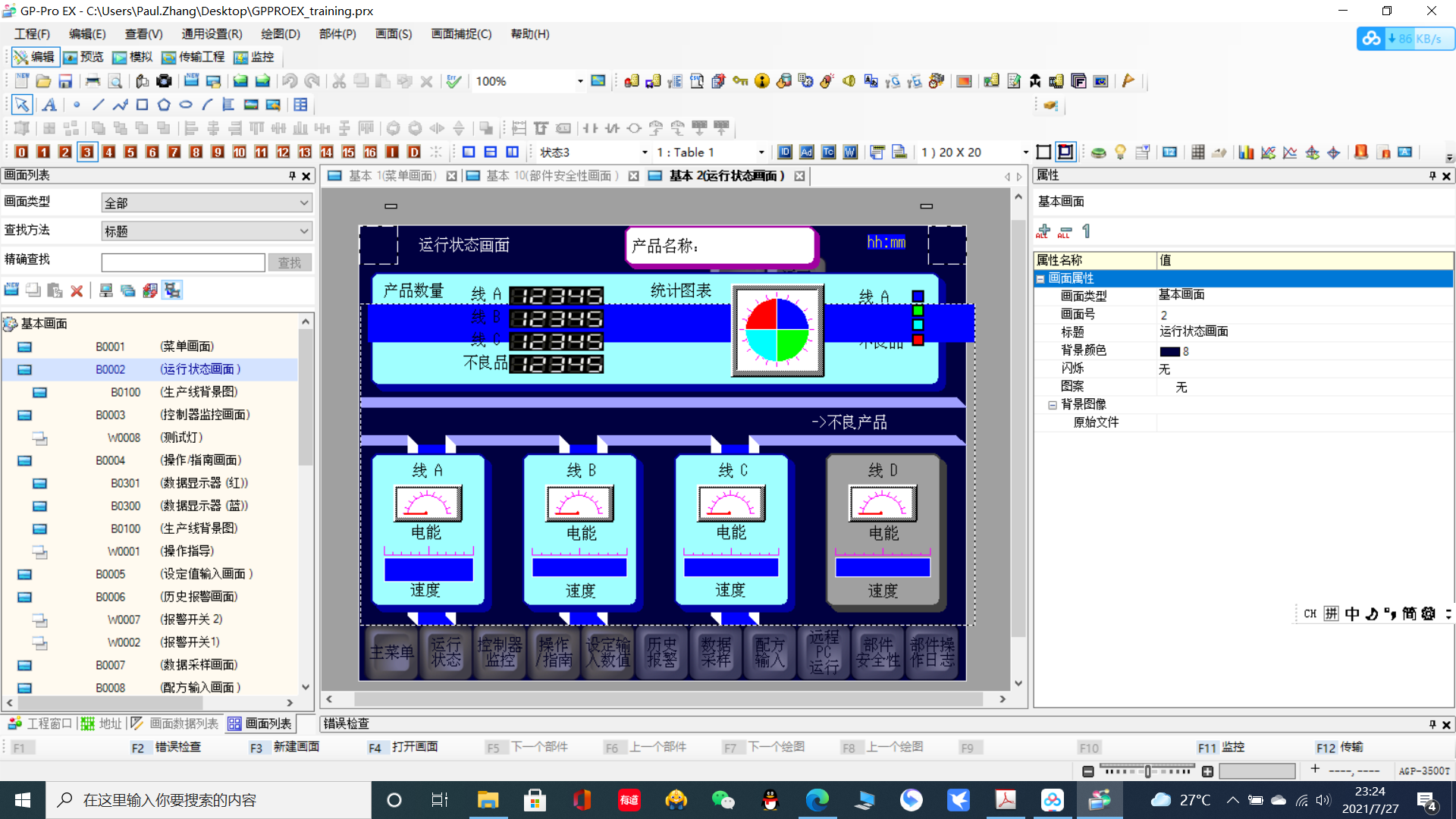This screenshot has height=819, width=1456.
Task: Click the table drawing tool
Action: pos(300,105)
